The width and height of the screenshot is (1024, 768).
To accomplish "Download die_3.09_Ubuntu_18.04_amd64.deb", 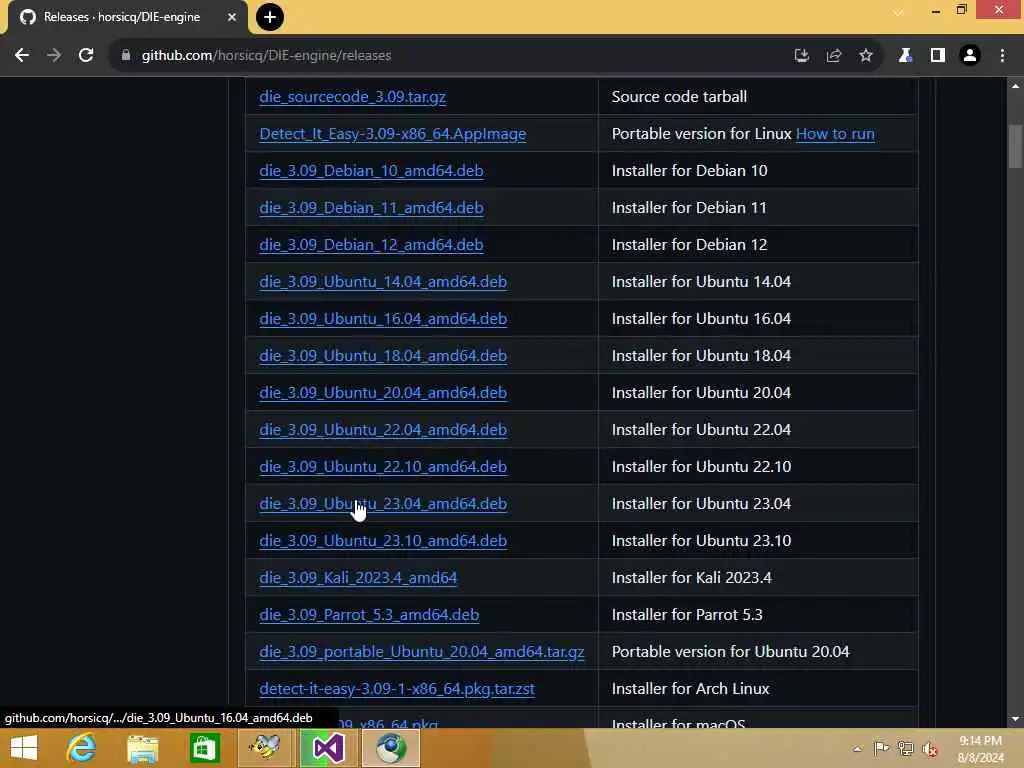I will pyautogui.click(x=383, y=356).
